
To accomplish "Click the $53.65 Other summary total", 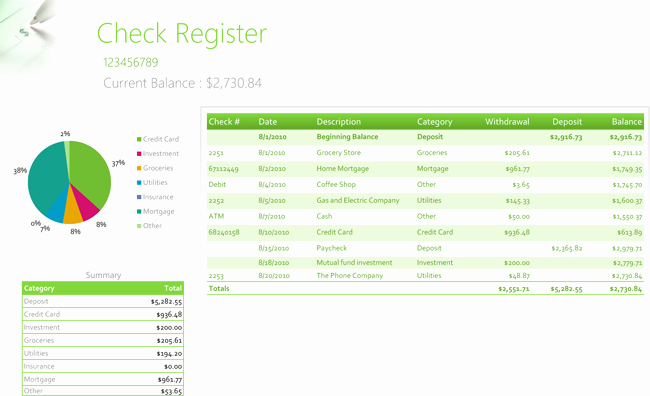I will click(x=171, y=391).
